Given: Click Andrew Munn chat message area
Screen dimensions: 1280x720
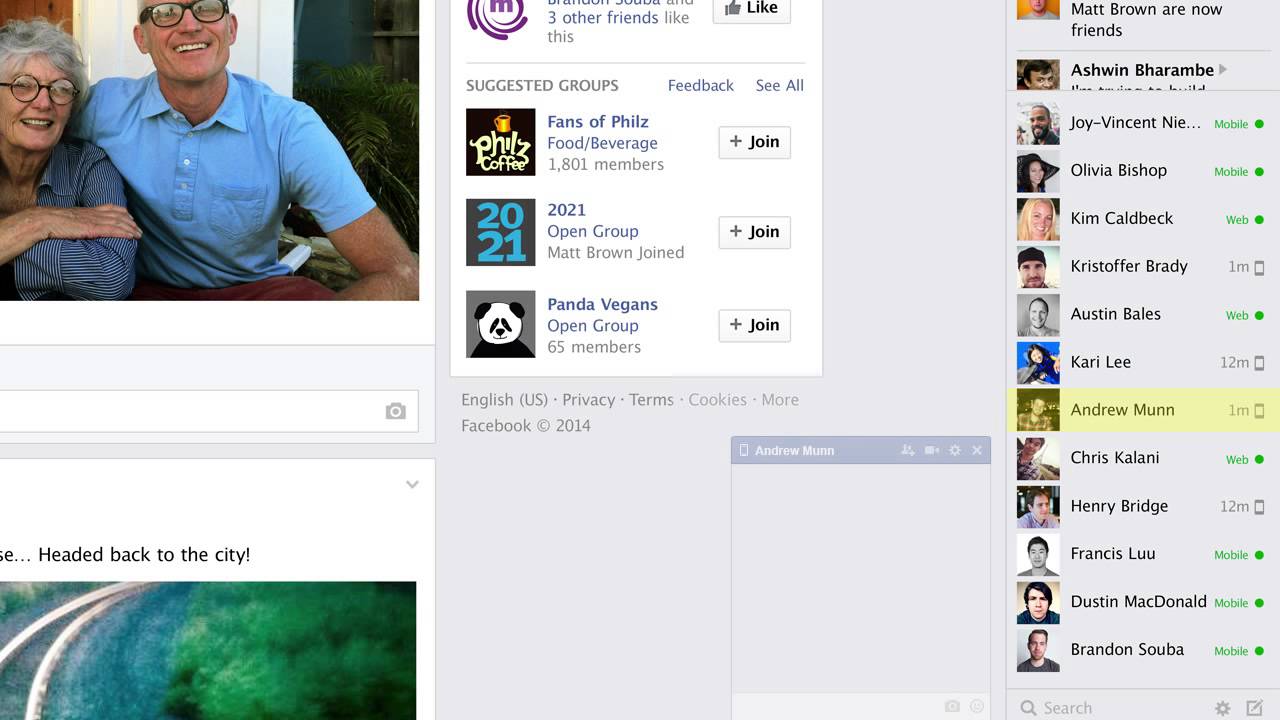Looking at the screenshot, I should [861, 578].
